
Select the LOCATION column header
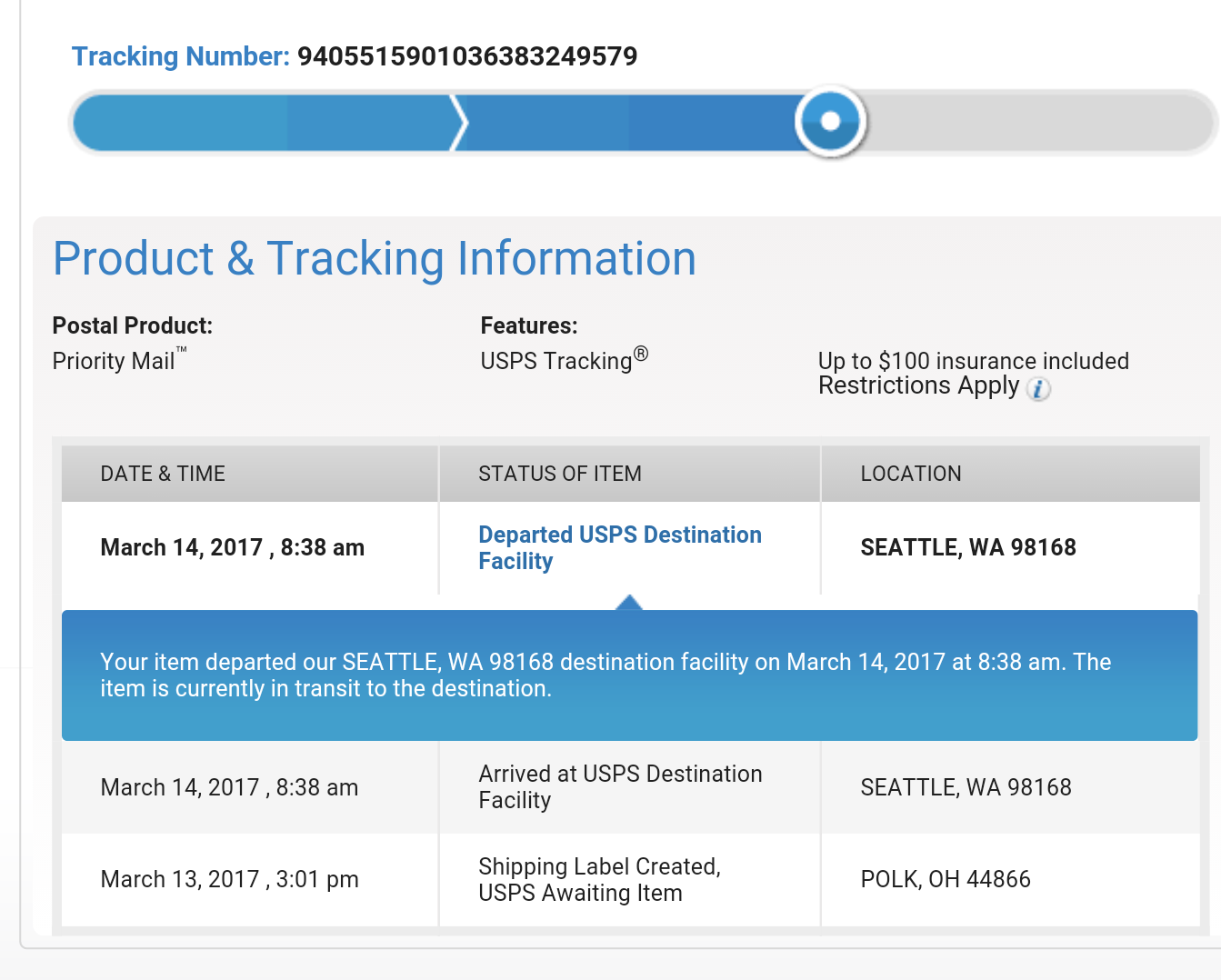point(911,474)
